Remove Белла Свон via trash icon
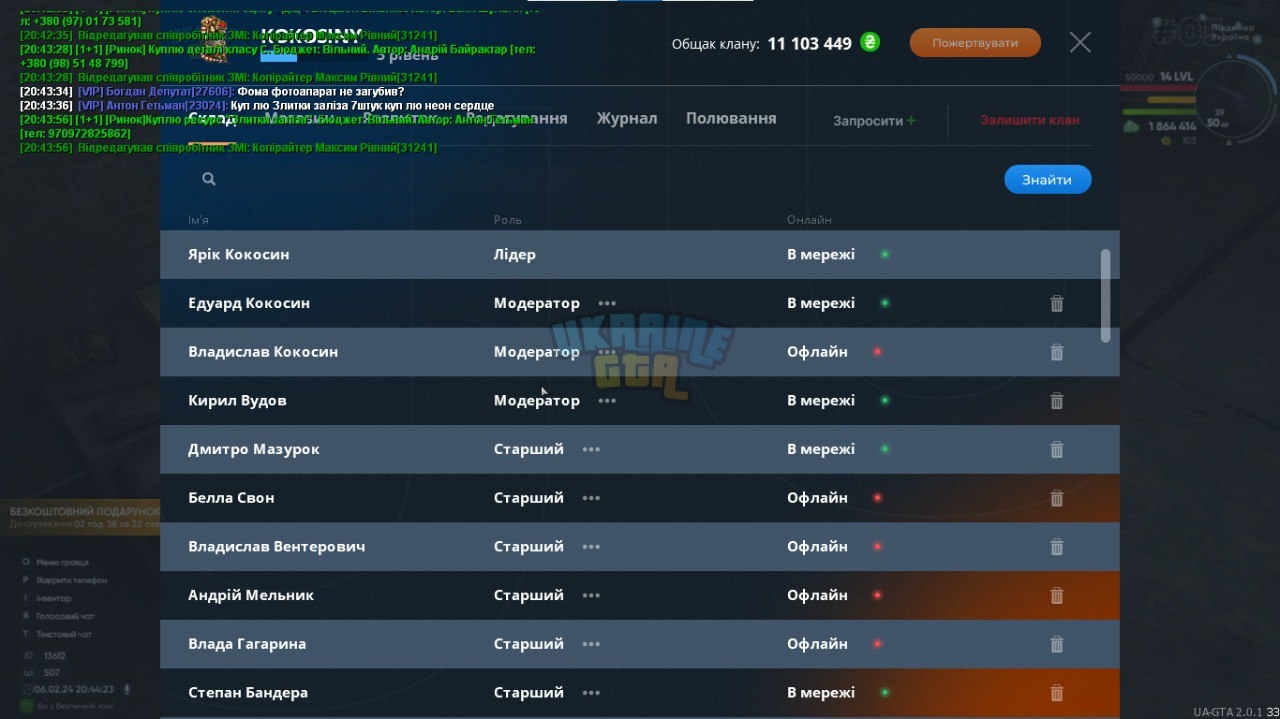 (x=1056, y=498)
